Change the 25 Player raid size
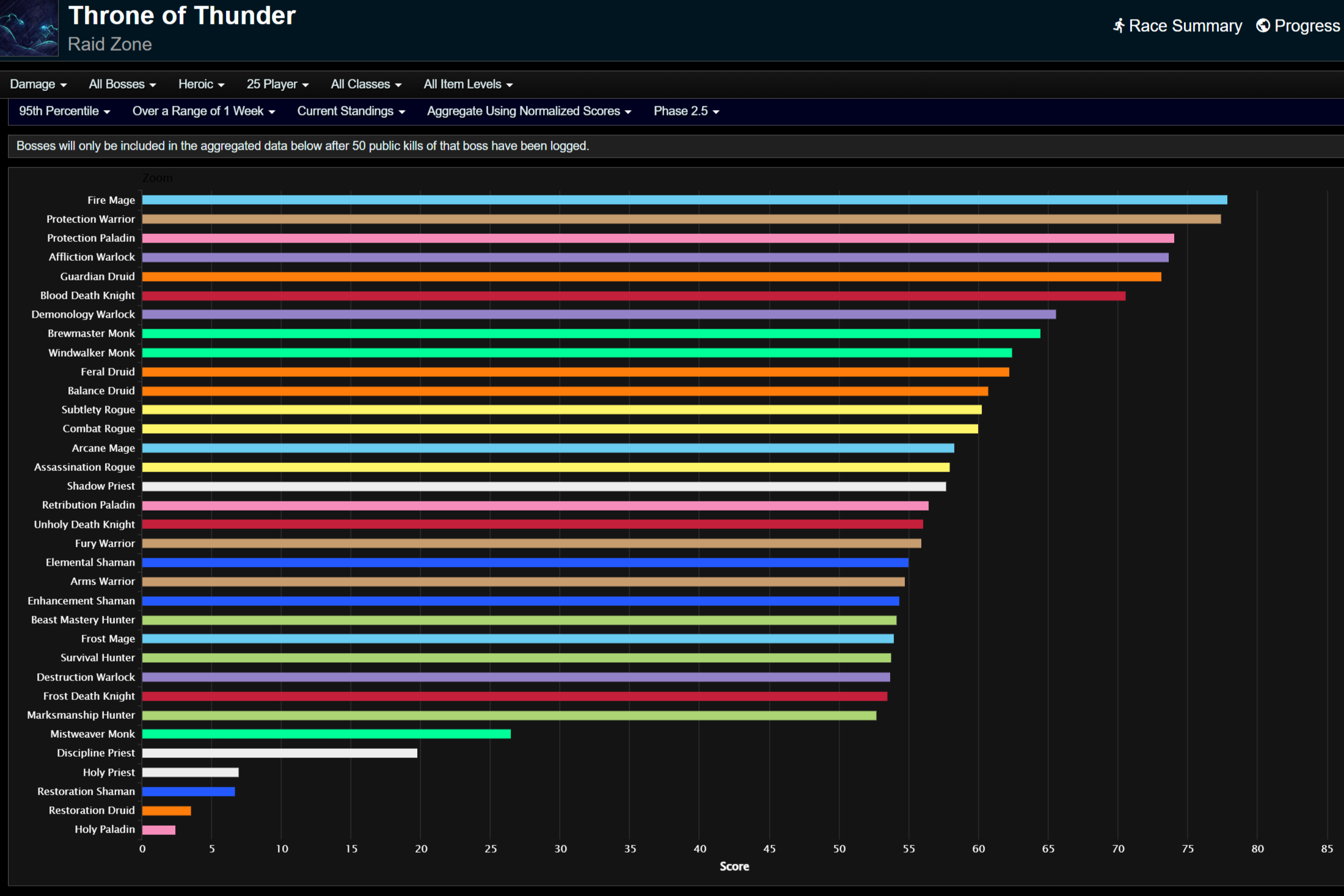1344x896 pixels. coord(277,84)
